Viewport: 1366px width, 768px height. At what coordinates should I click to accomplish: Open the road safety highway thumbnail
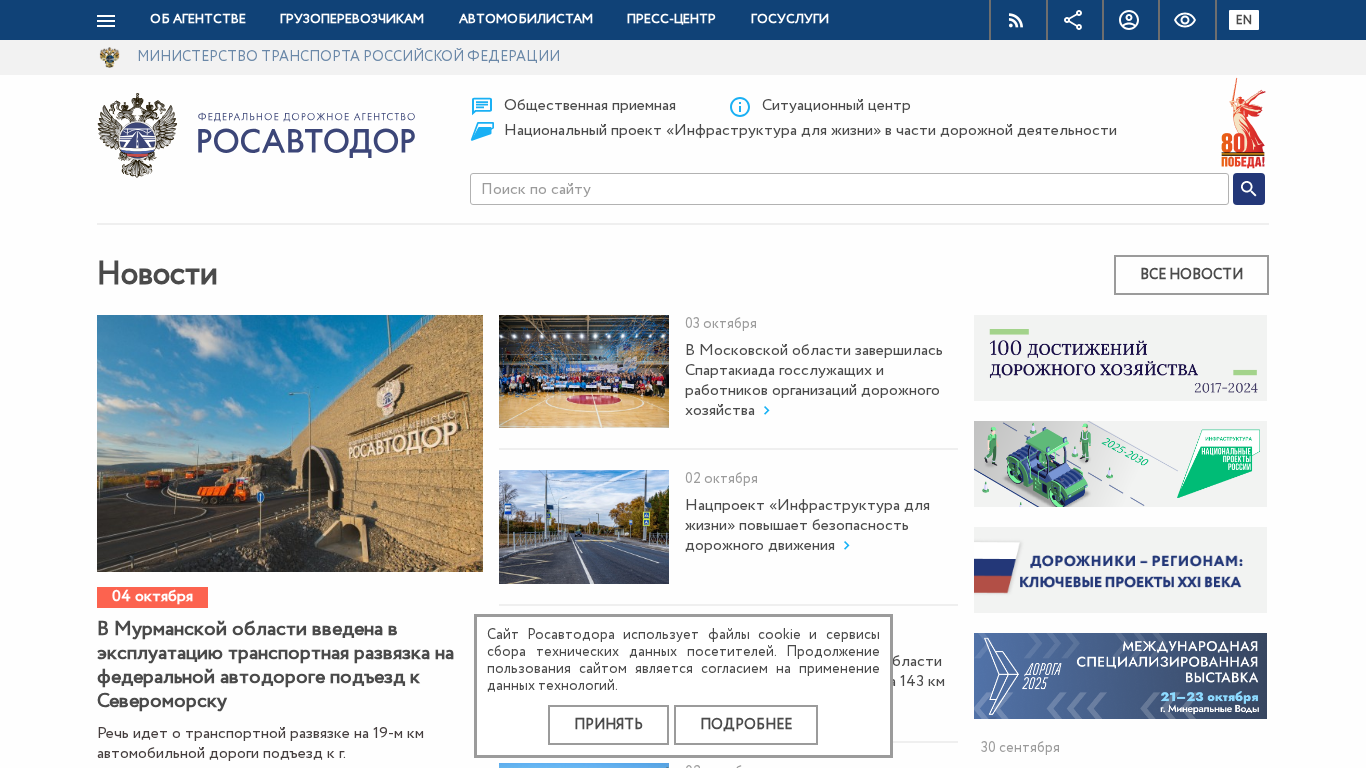(584, 527)
